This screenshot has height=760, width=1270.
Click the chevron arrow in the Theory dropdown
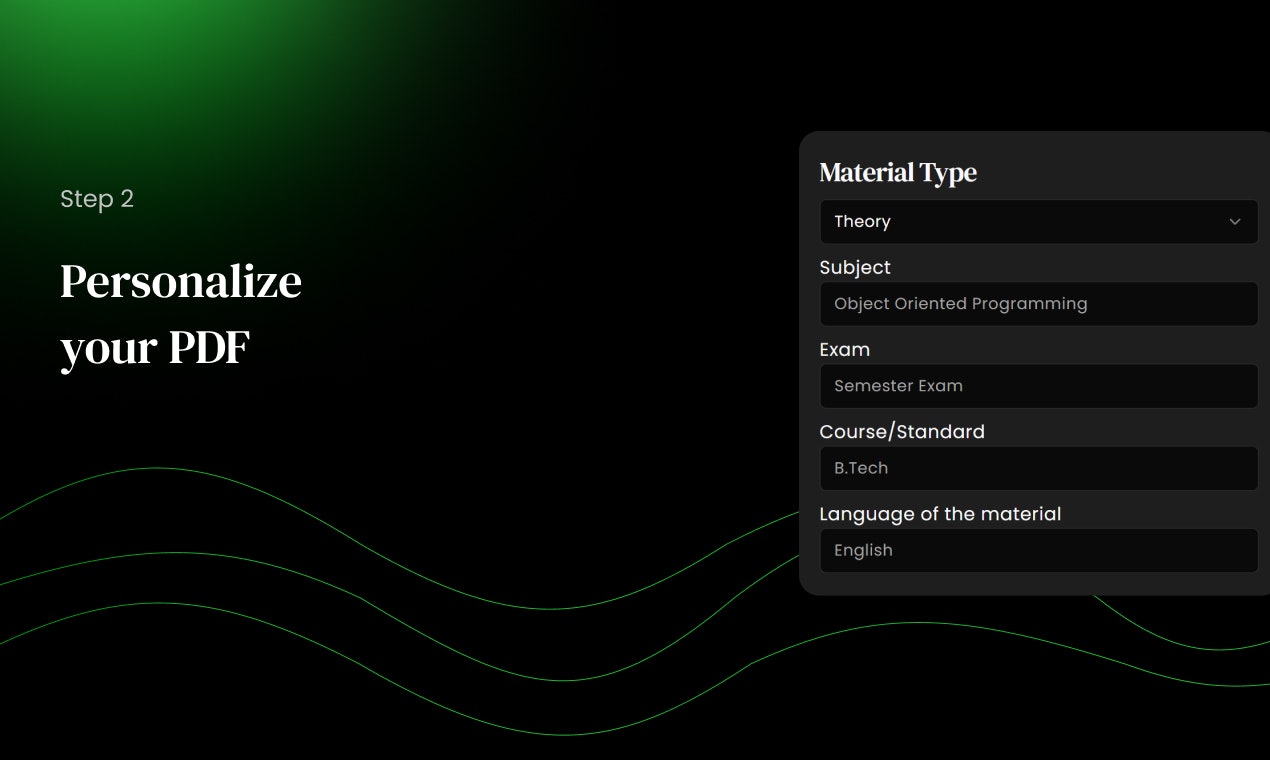[1235, 222]
